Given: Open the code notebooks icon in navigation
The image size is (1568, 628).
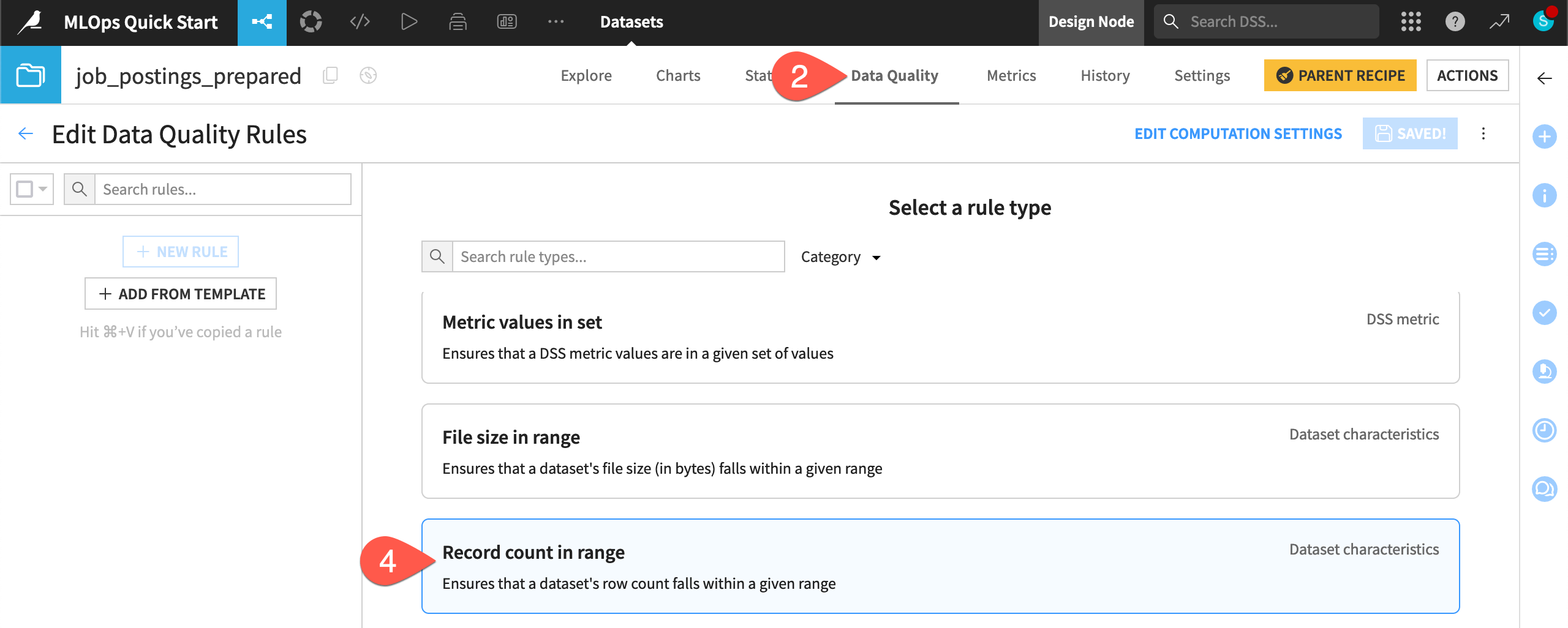Looking at the screenshot, I should pyautogui.click(x=360, y=22).
